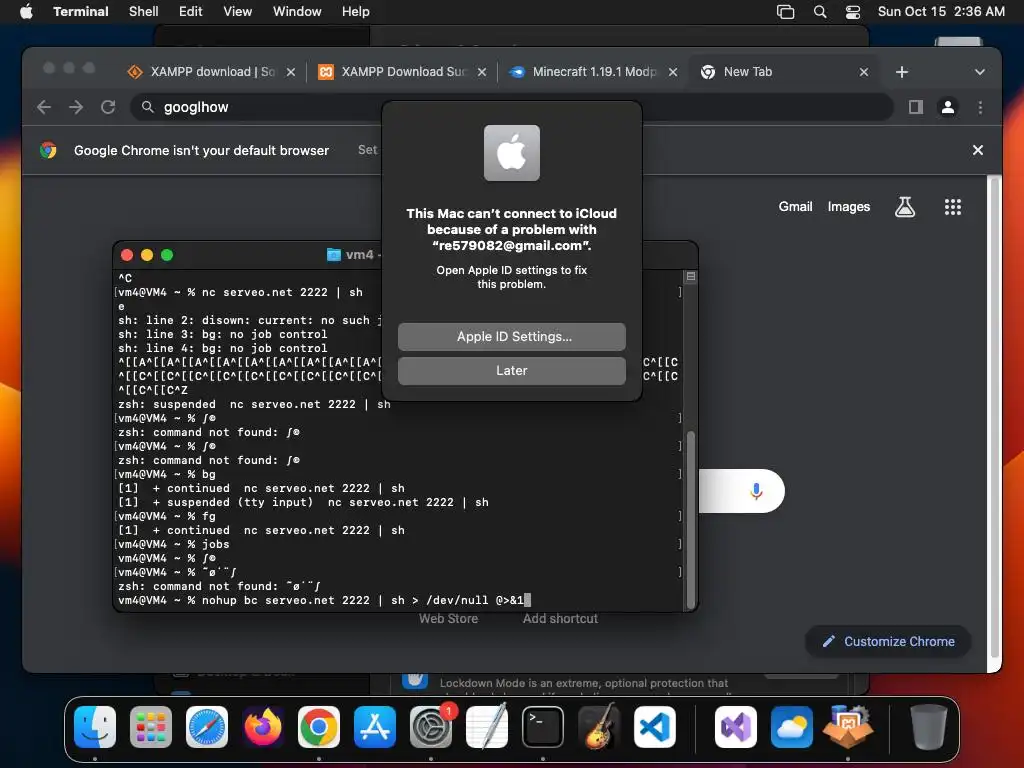Click Apple ID Settings button
The width and height of the screenshot is (1024, 768).
(511, 336)
